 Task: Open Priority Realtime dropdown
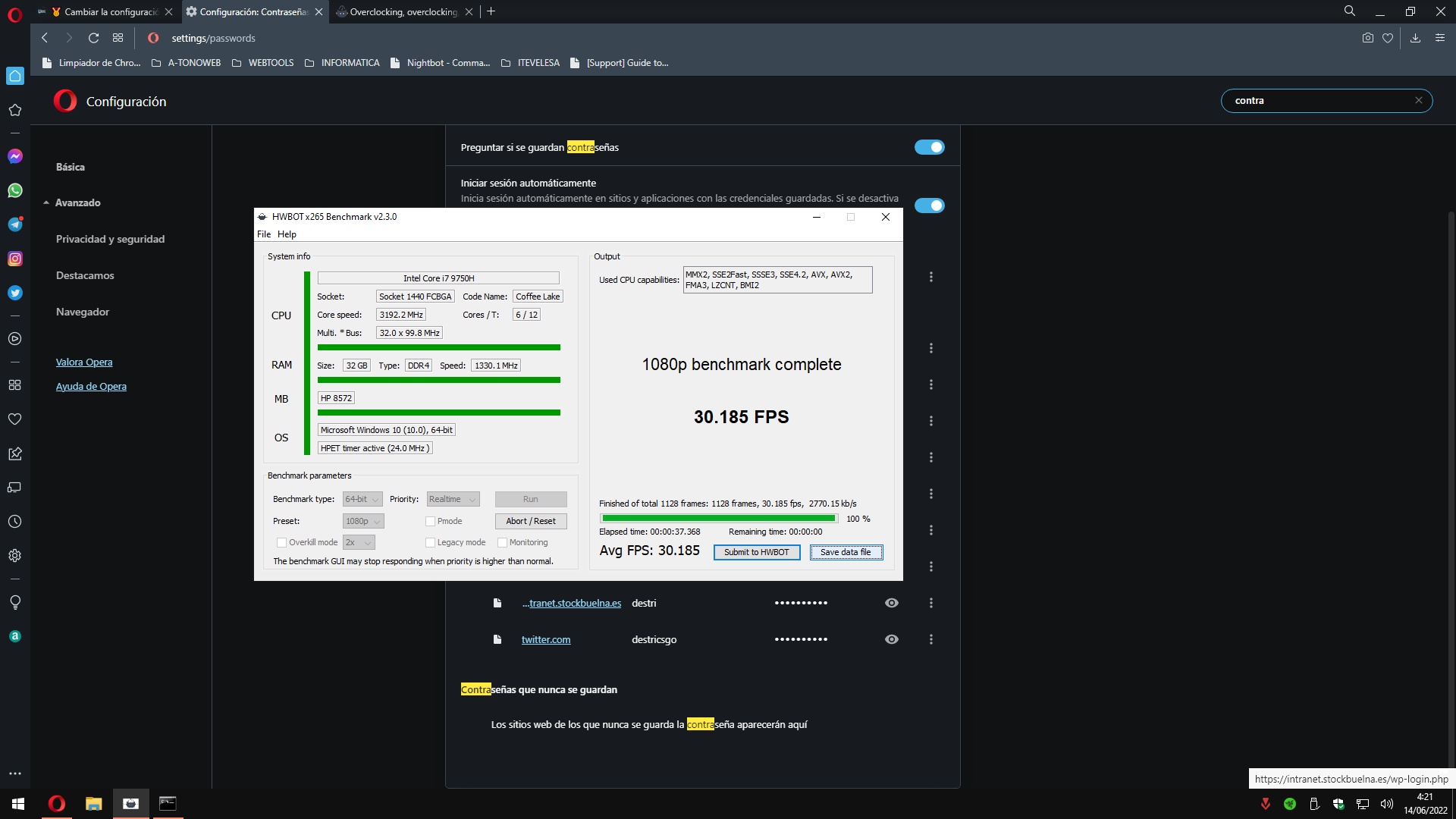[453, 499]
